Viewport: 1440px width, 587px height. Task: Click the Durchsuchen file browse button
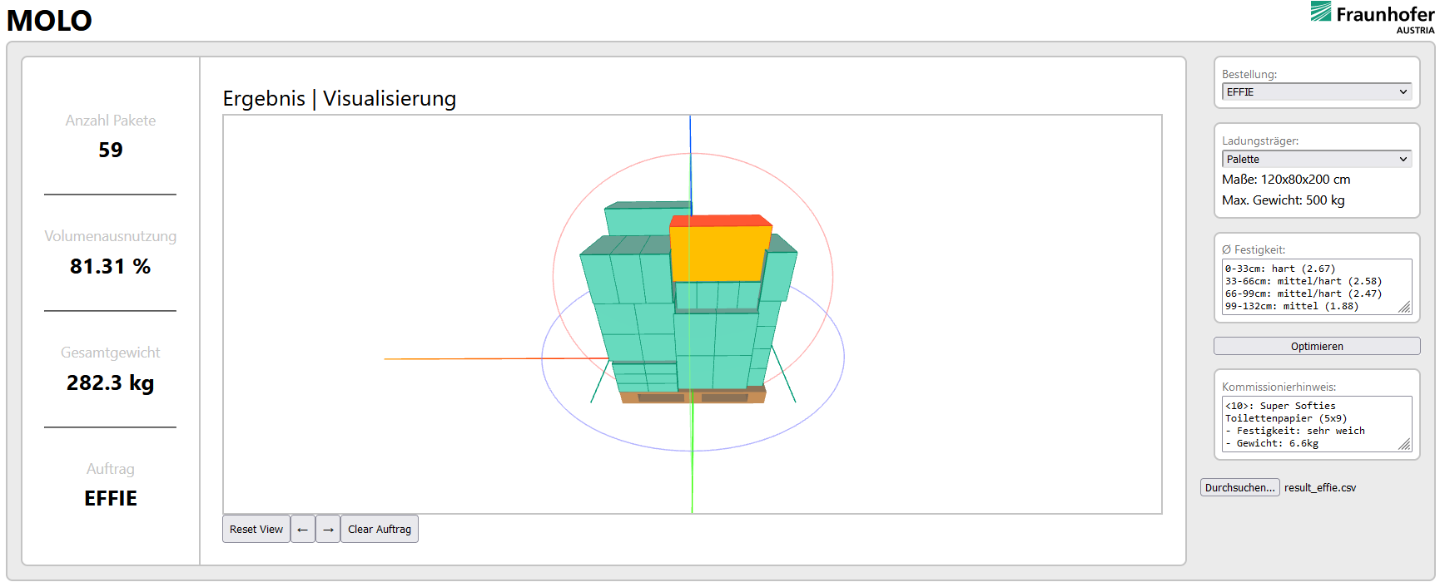pos(1240,487)
